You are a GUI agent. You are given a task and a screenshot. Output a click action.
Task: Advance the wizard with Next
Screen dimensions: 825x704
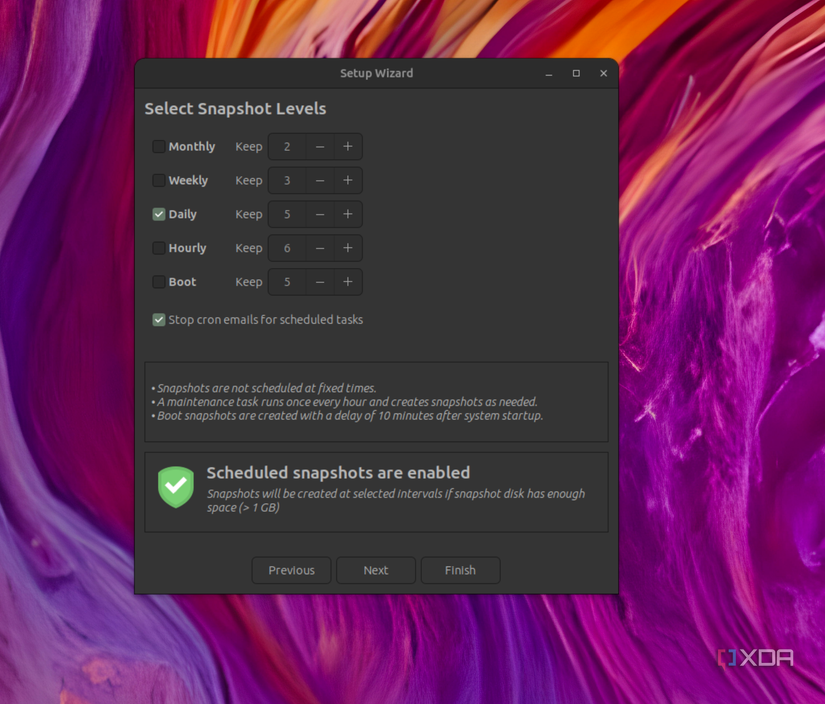[x=376, y=570]
